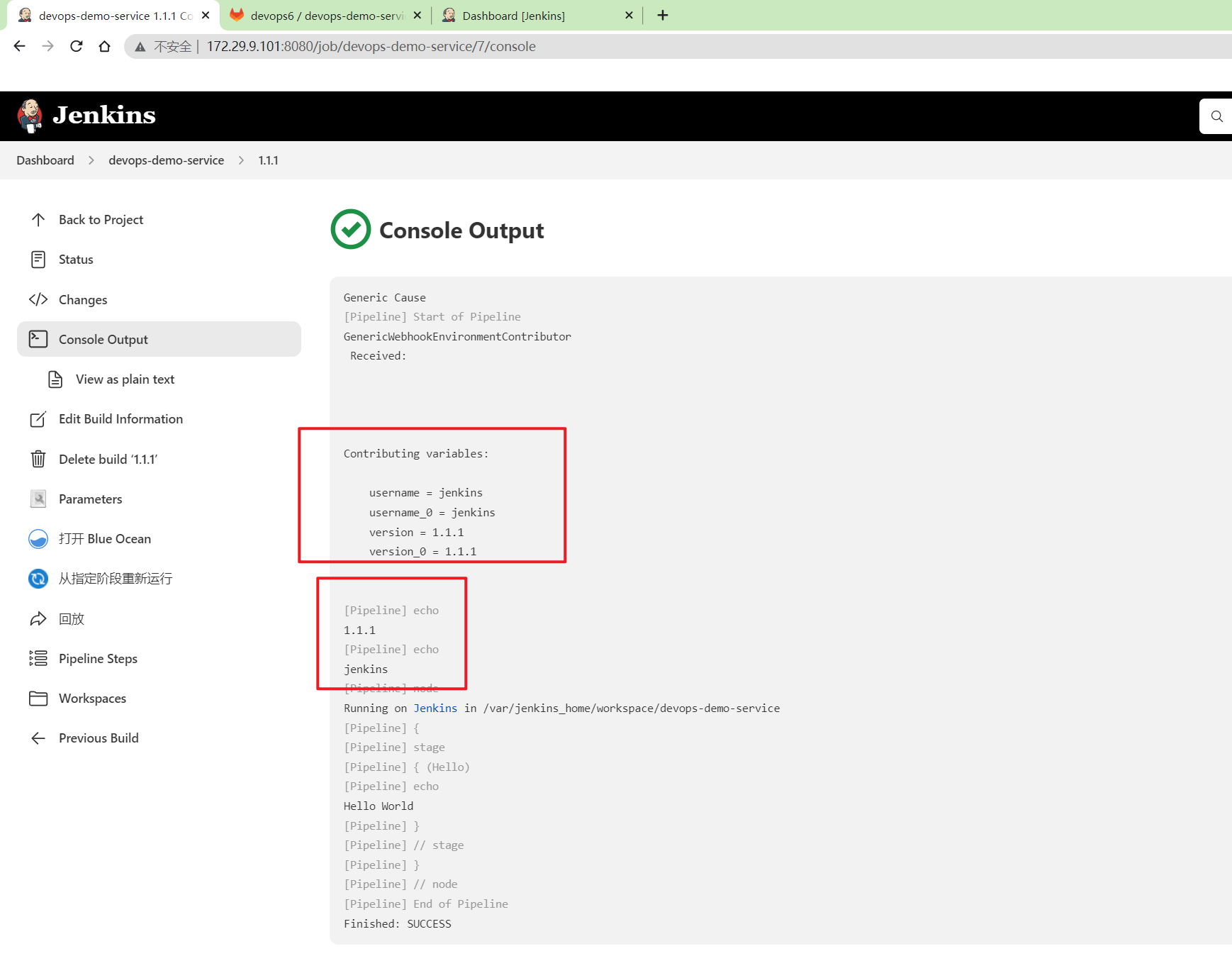Click the View as plain text document icon
This screenshot has height=956, width=1232.
coord(55,379)
